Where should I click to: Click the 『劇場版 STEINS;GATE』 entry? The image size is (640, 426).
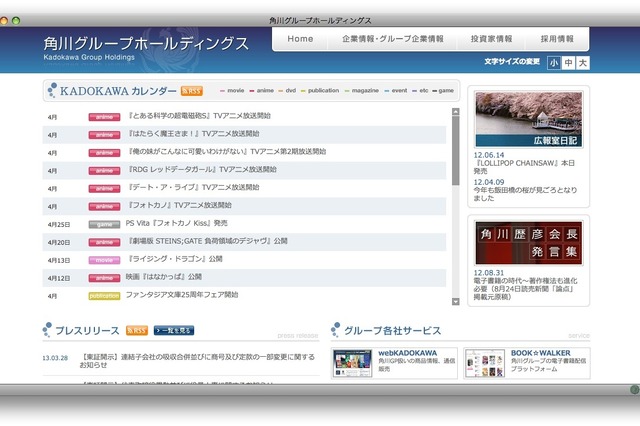pyautogui.click(x=208, y=241)
